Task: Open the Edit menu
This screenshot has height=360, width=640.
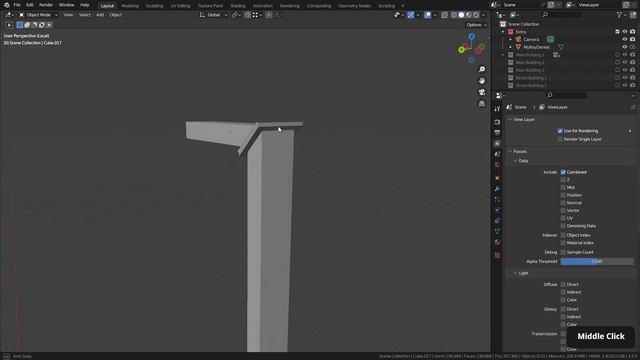Action: coord(30,5)
